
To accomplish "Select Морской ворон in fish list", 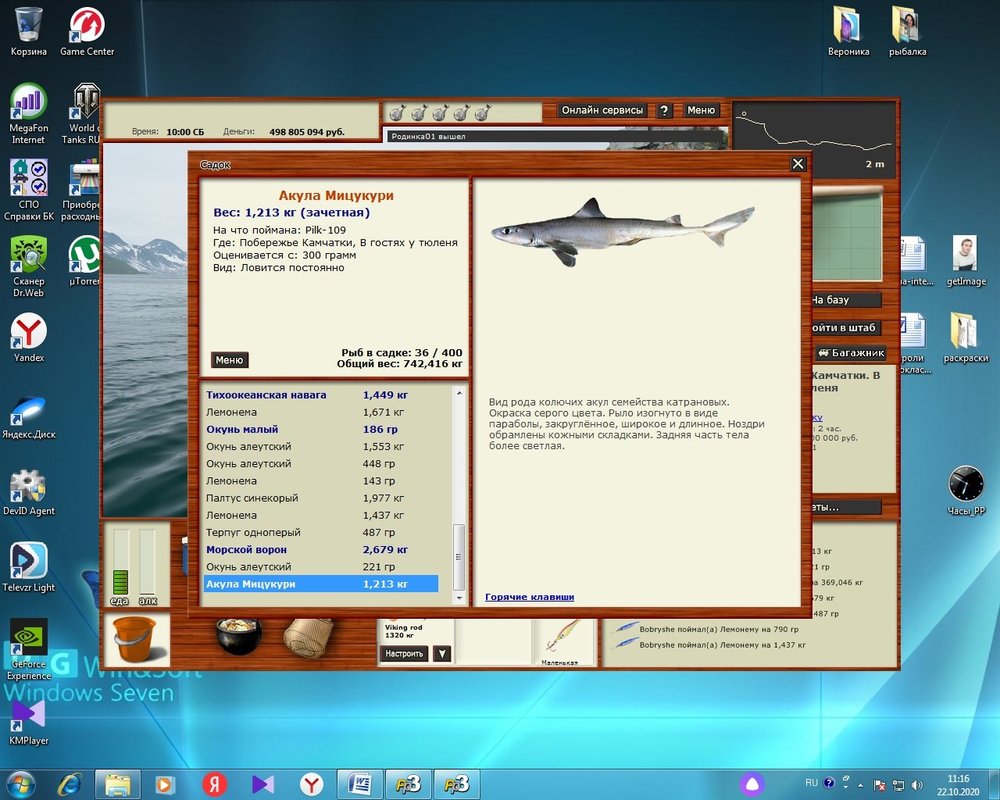I will pyautogui.click(x=246, y=550).
